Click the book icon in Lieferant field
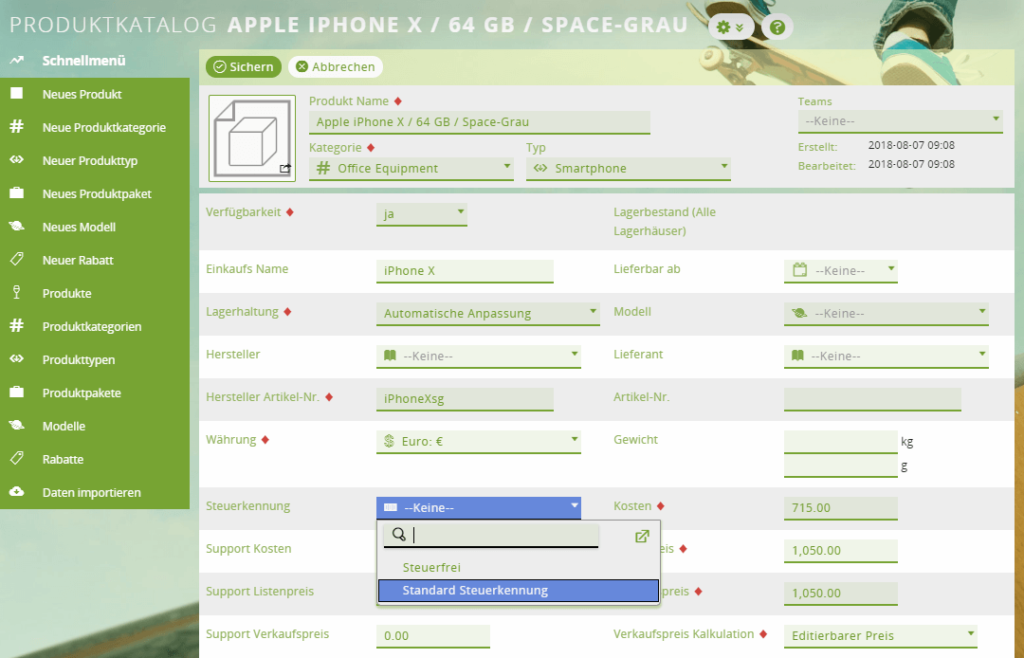This screenshot has height=658, width=1024. (797, 356)
